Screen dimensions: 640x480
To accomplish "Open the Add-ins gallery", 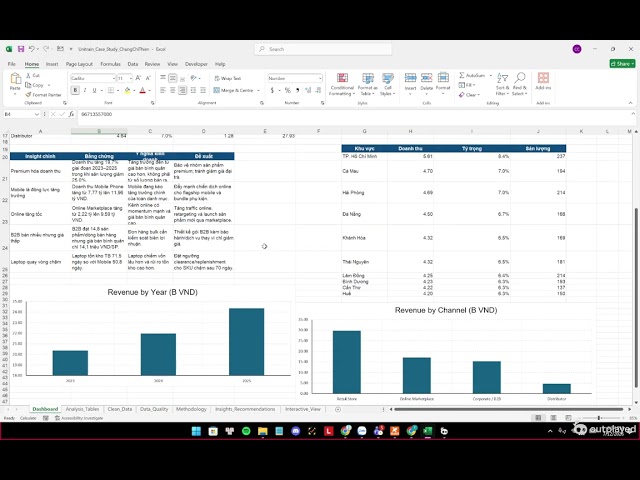I will pyautogui.click(x=543, y=81).
